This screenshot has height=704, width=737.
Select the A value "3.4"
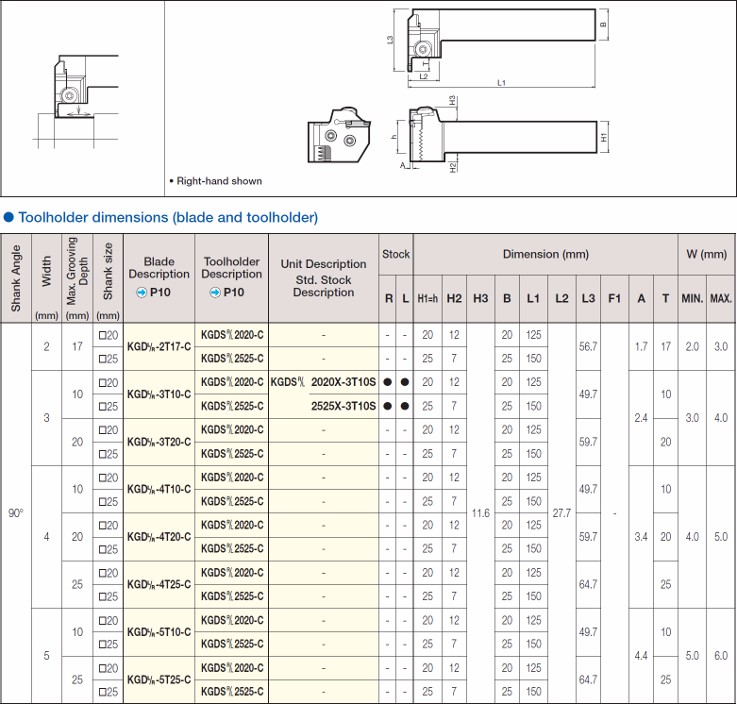pyautogui.click(x=641, y=537)
